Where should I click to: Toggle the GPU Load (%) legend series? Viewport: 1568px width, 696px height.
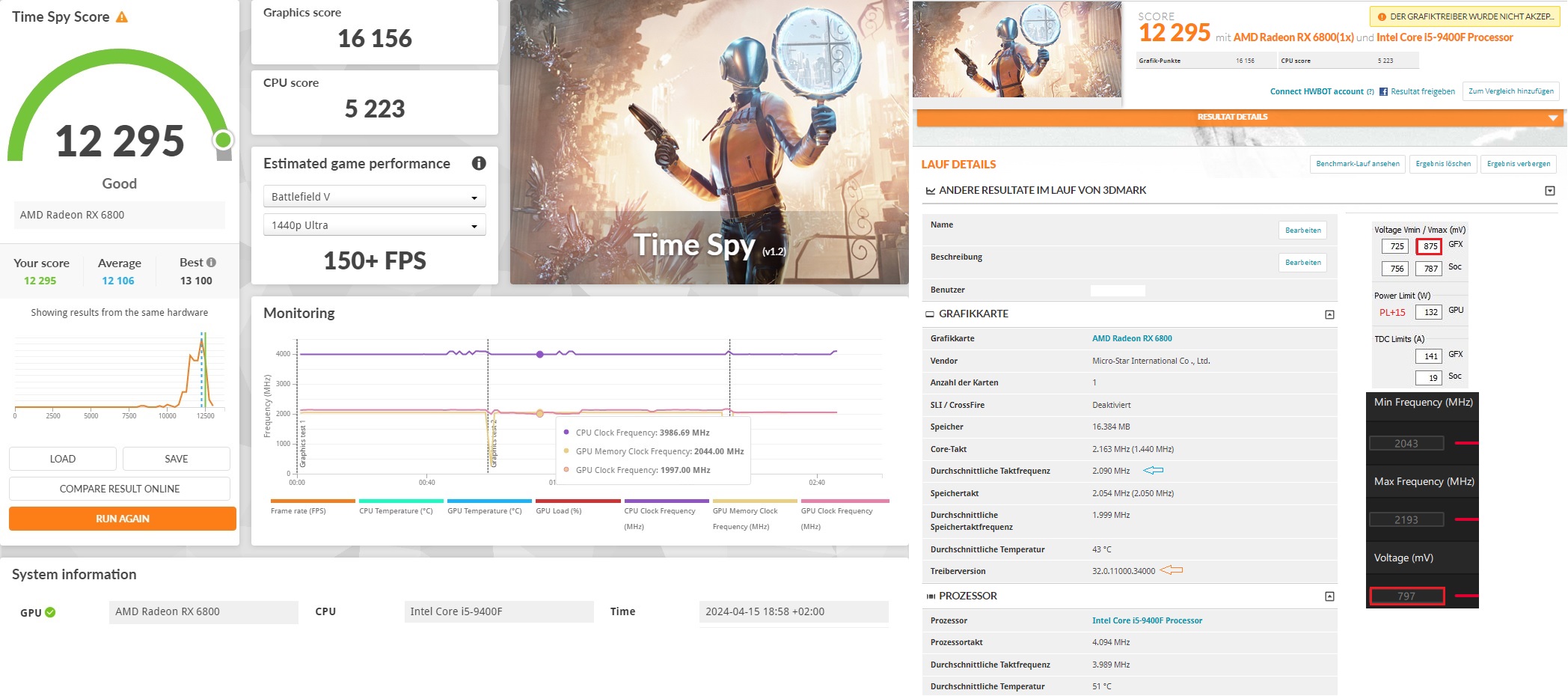click(578, 507)
